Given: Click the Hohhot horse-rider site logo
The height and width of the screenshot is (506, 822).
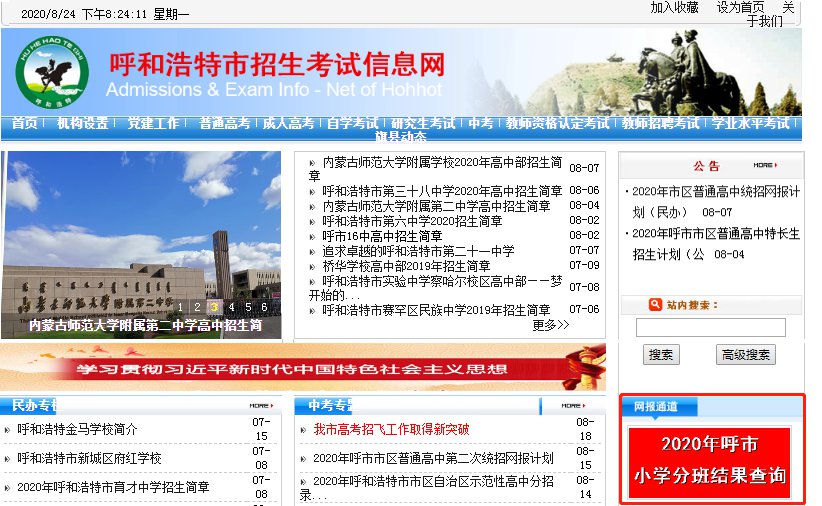Looking at the screenshot, I should [x=50, y=72].
